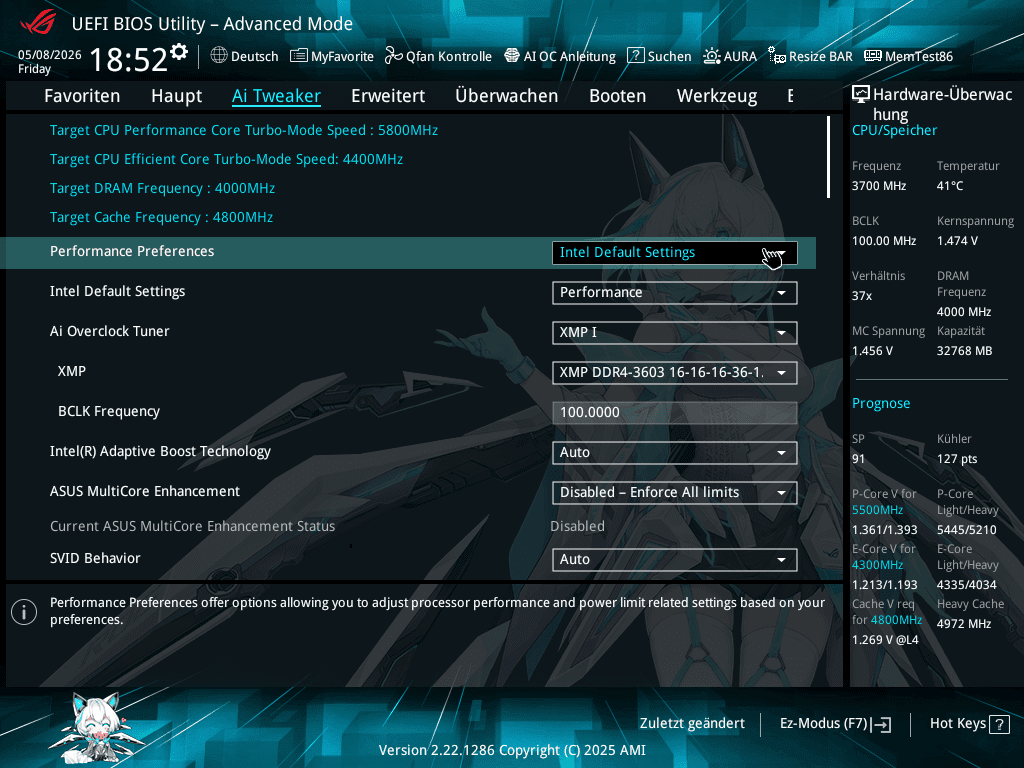Click the settings list scrollbar
The width and height of the screenshot is (1024, 768).
828,157
